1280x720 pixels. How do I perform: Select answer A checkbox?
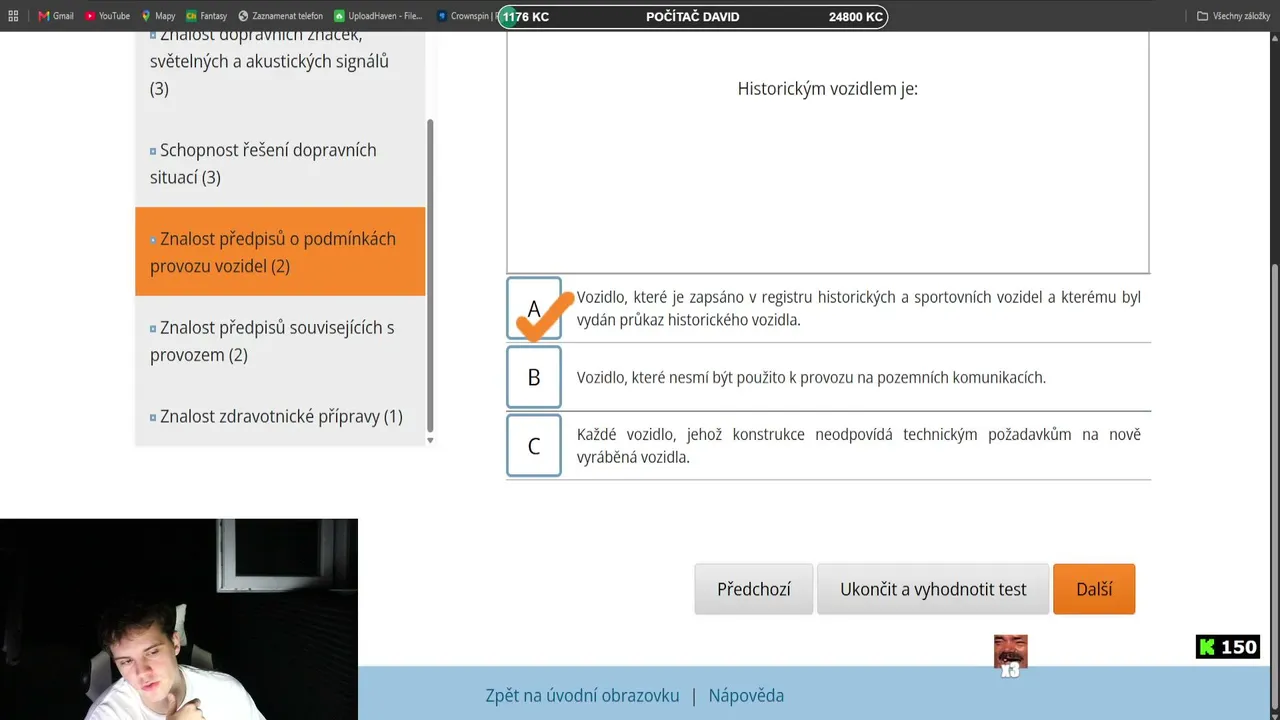click(534, 309)
